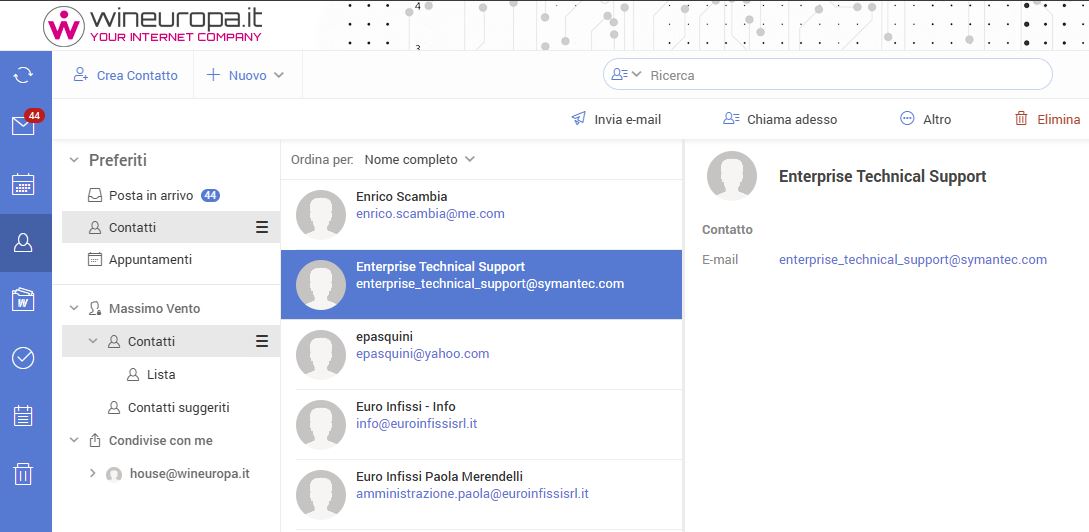Collapse the Massimo Vento account tree

73,308
